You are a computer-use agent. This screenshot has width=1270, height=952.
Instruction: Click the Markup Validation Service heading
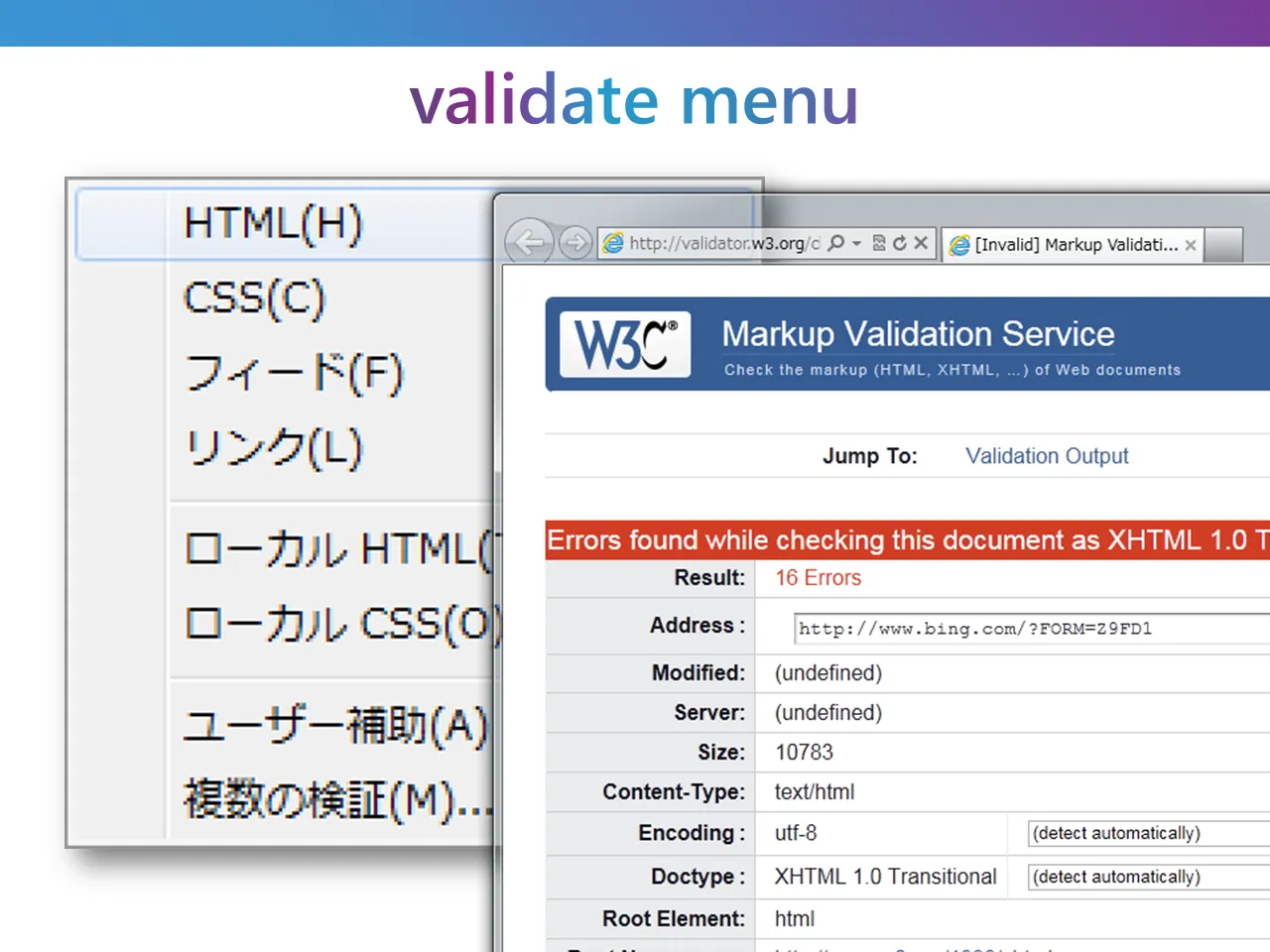[918, 334]
